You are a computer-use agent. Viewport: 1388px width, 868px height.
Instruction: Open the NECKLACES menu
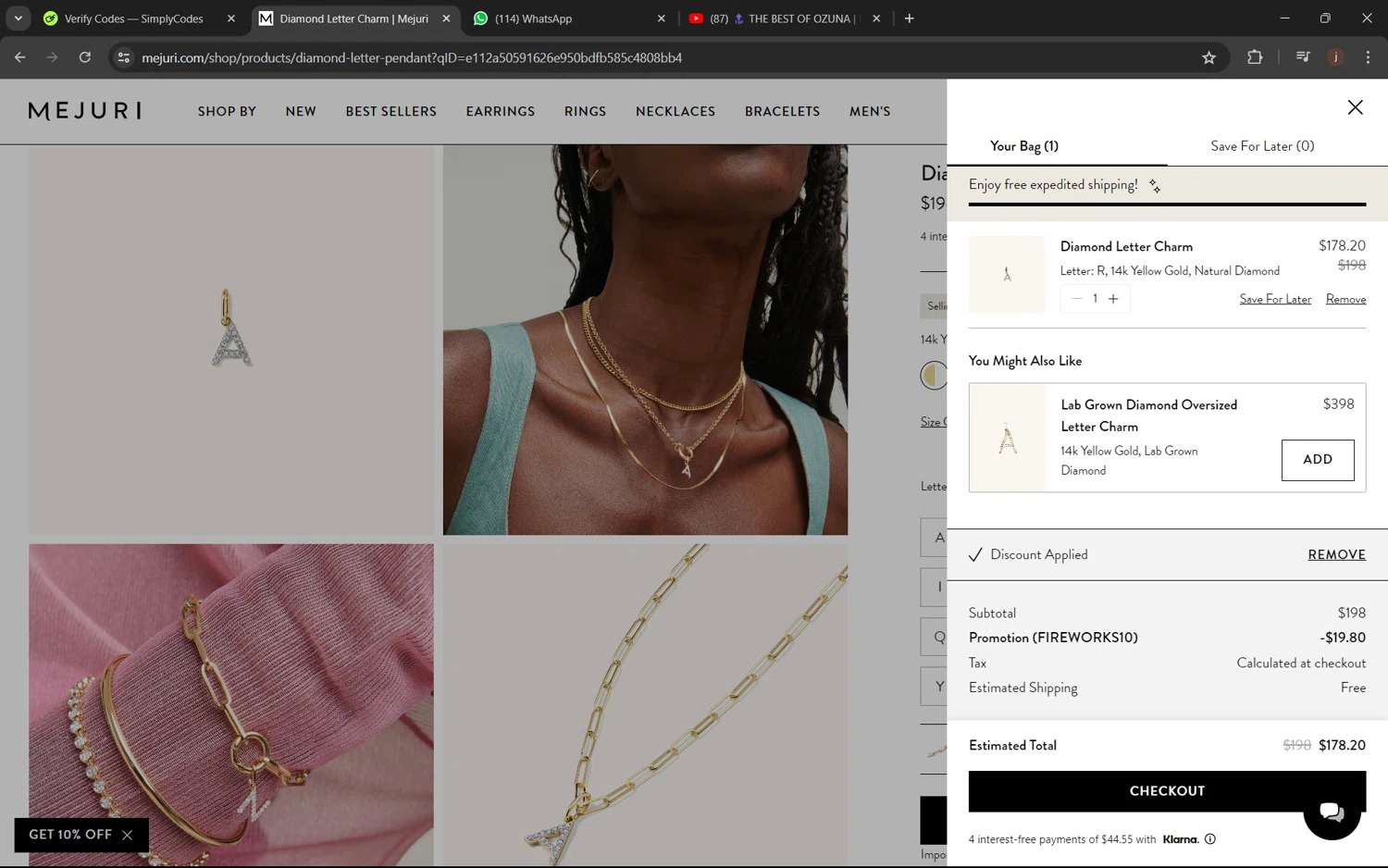pos(675,111)
